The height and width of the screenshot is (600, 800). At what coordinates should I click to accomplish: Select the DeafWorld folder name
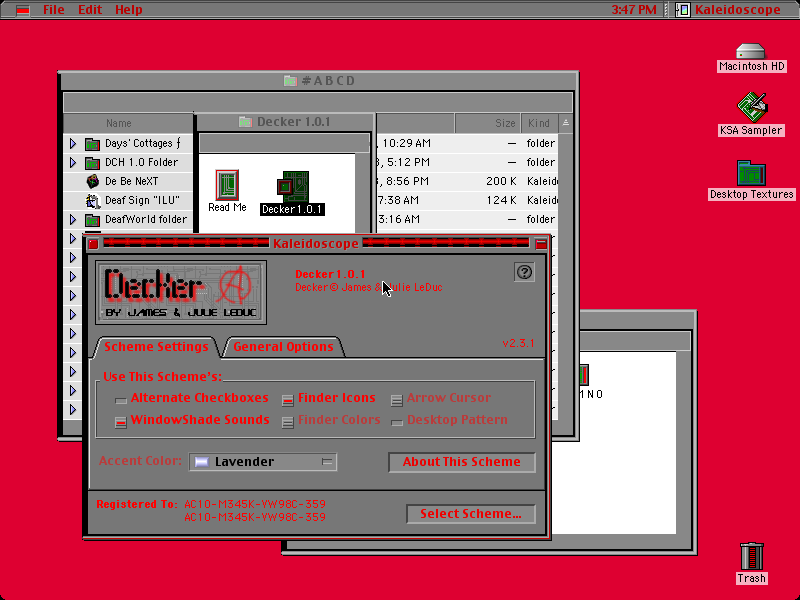(146, 220)
